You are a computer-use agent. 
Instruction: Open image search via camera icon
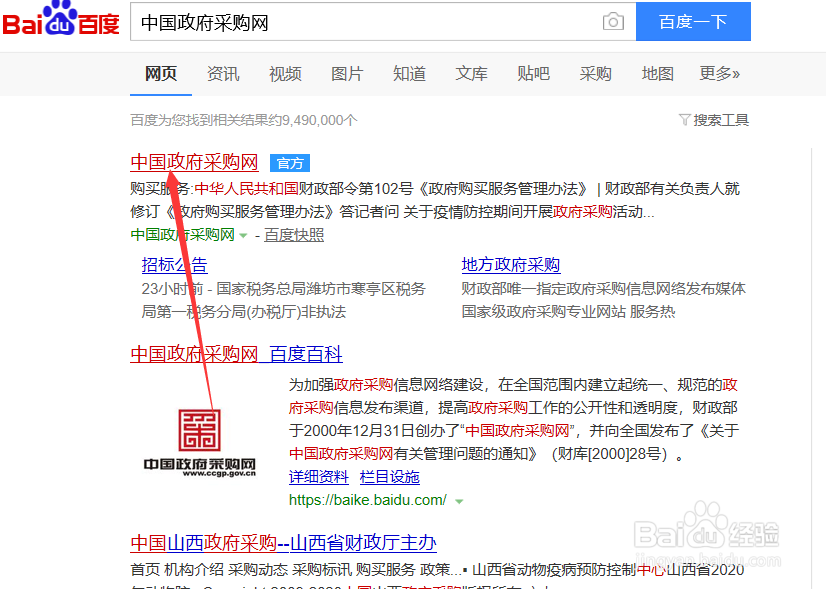613,22
